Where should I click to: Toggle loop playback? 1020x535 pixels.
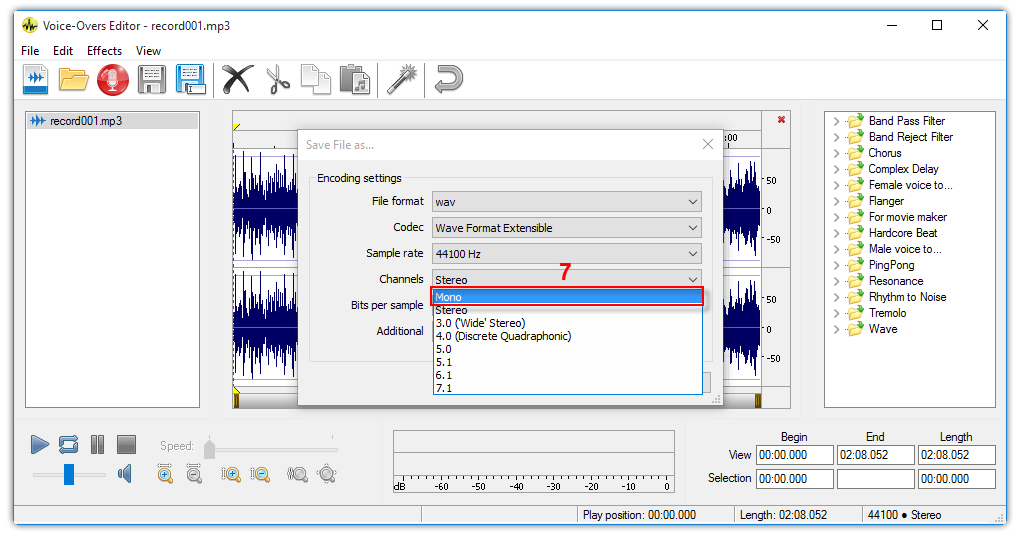pyautogui.click(x=68, y=445)
